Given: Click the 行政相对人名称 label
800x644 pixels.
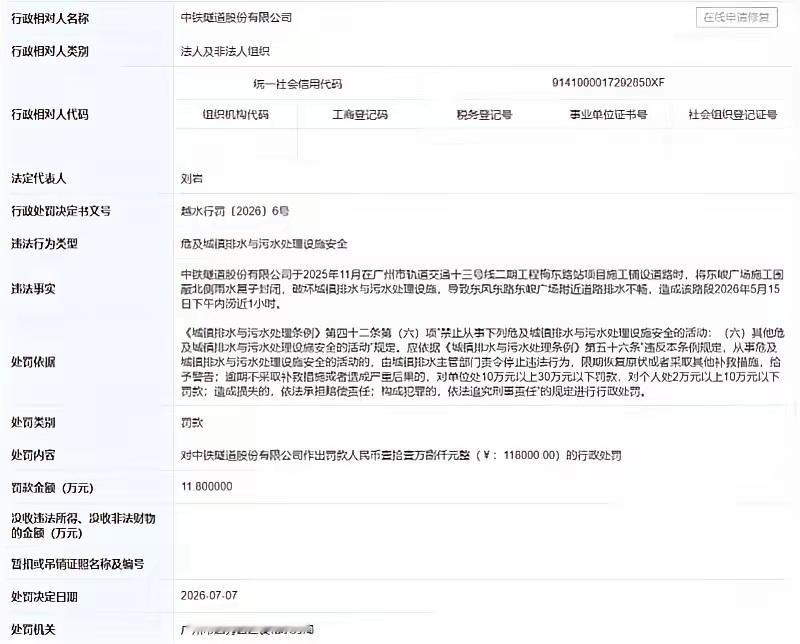Looking at the screenshot, I should [x=50, y=19].
